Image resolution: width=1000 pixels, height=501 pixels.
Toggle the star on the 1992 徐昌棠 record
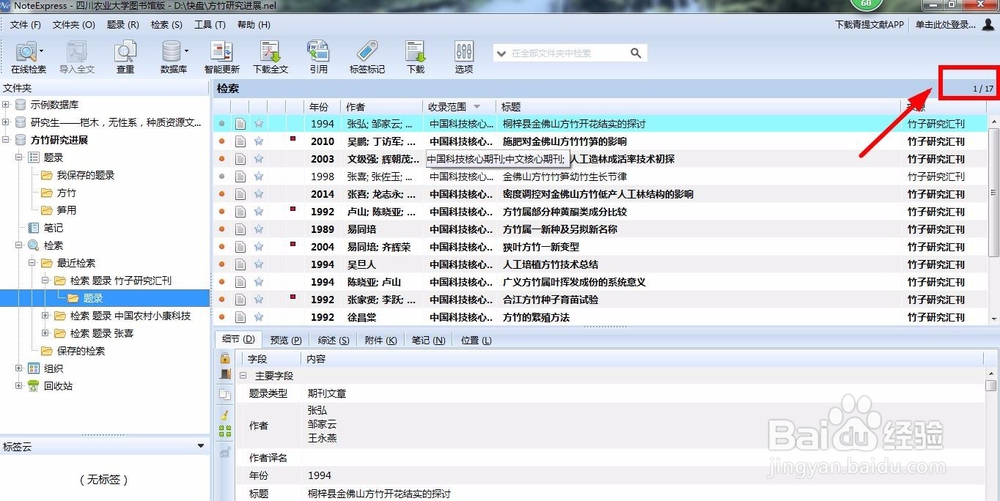point(258,317)
